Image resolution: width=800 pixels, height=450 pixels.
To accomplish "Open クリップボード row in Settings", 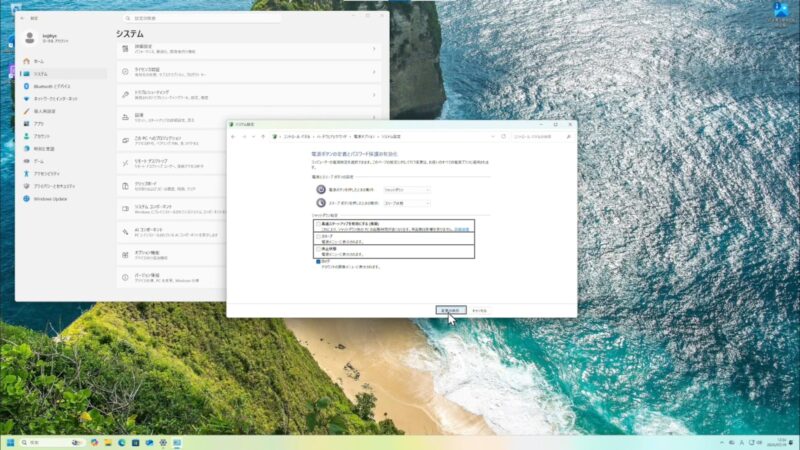I will click(x=171, y=186).
